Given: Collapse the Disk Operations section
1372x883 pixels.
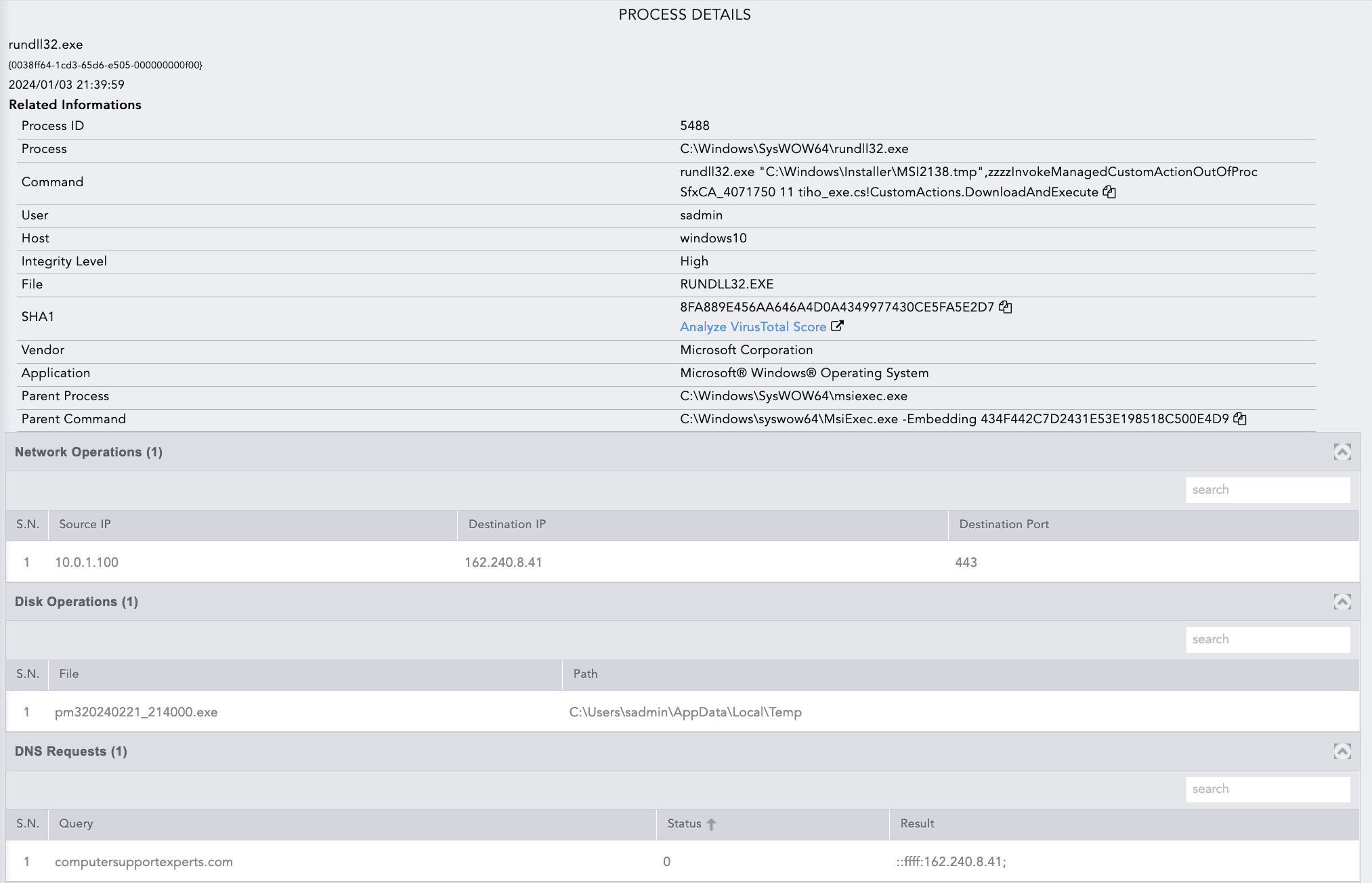Looking at the screenshot, I should point(1342,601).
